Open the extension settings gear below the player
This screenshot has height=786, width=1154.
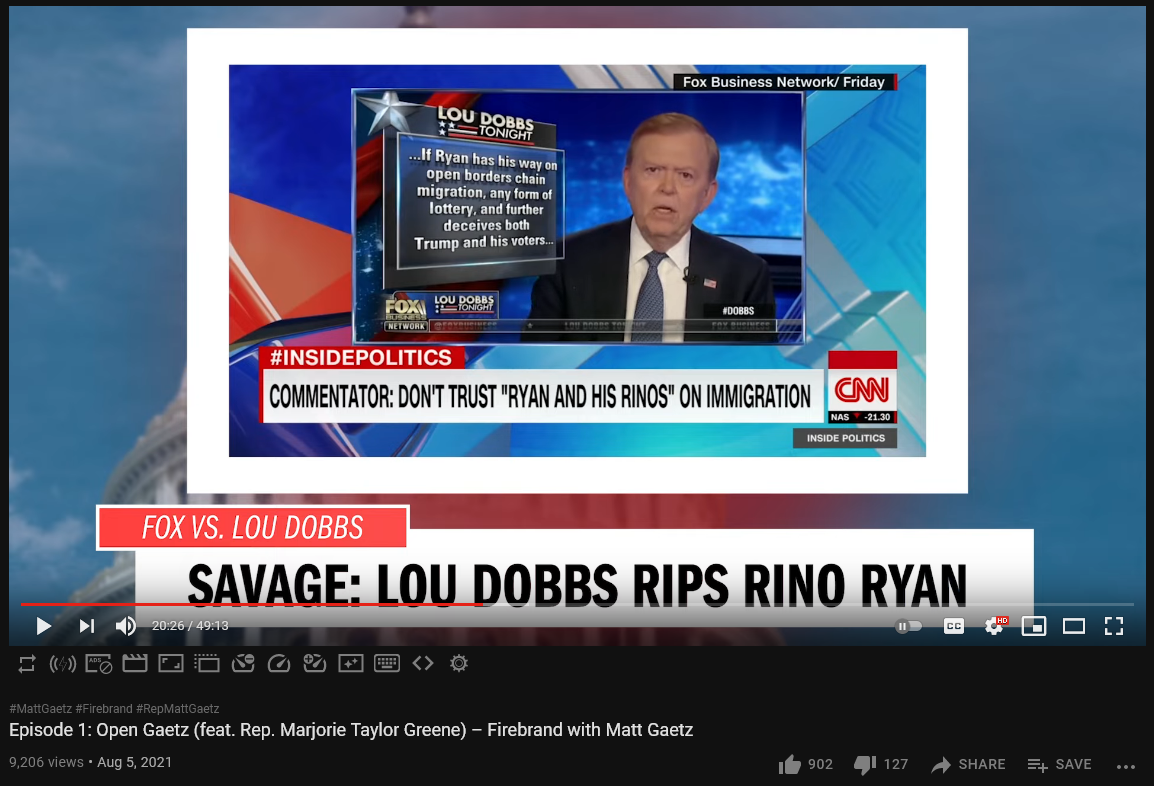tap(459, 664)
